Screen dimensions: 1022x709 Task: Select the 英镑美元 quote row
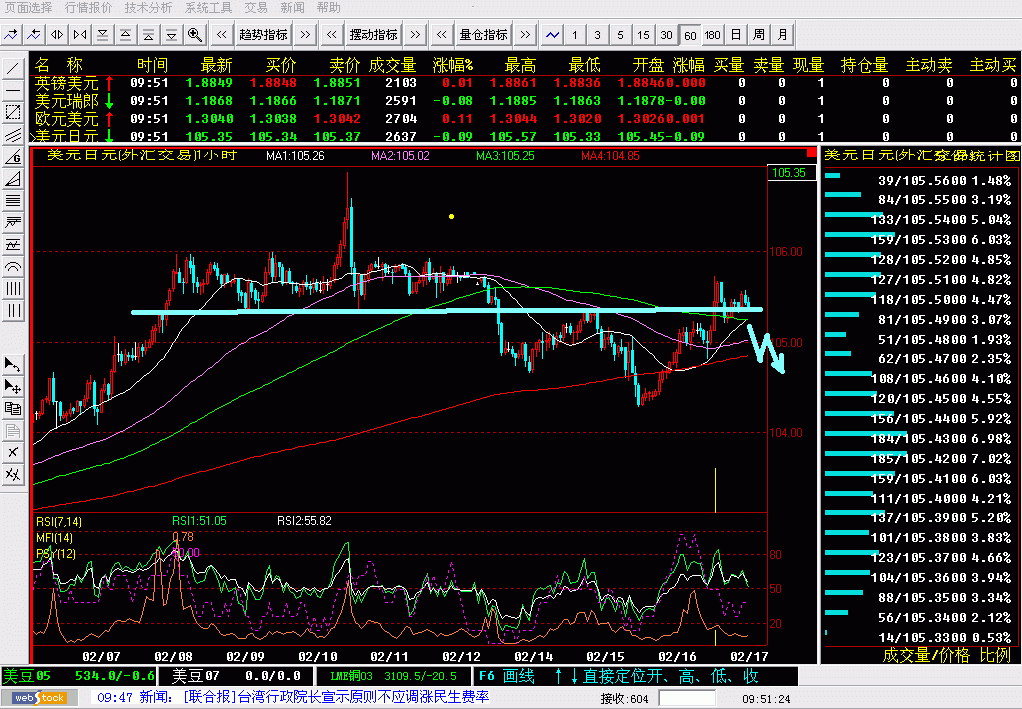click(525, 83)
